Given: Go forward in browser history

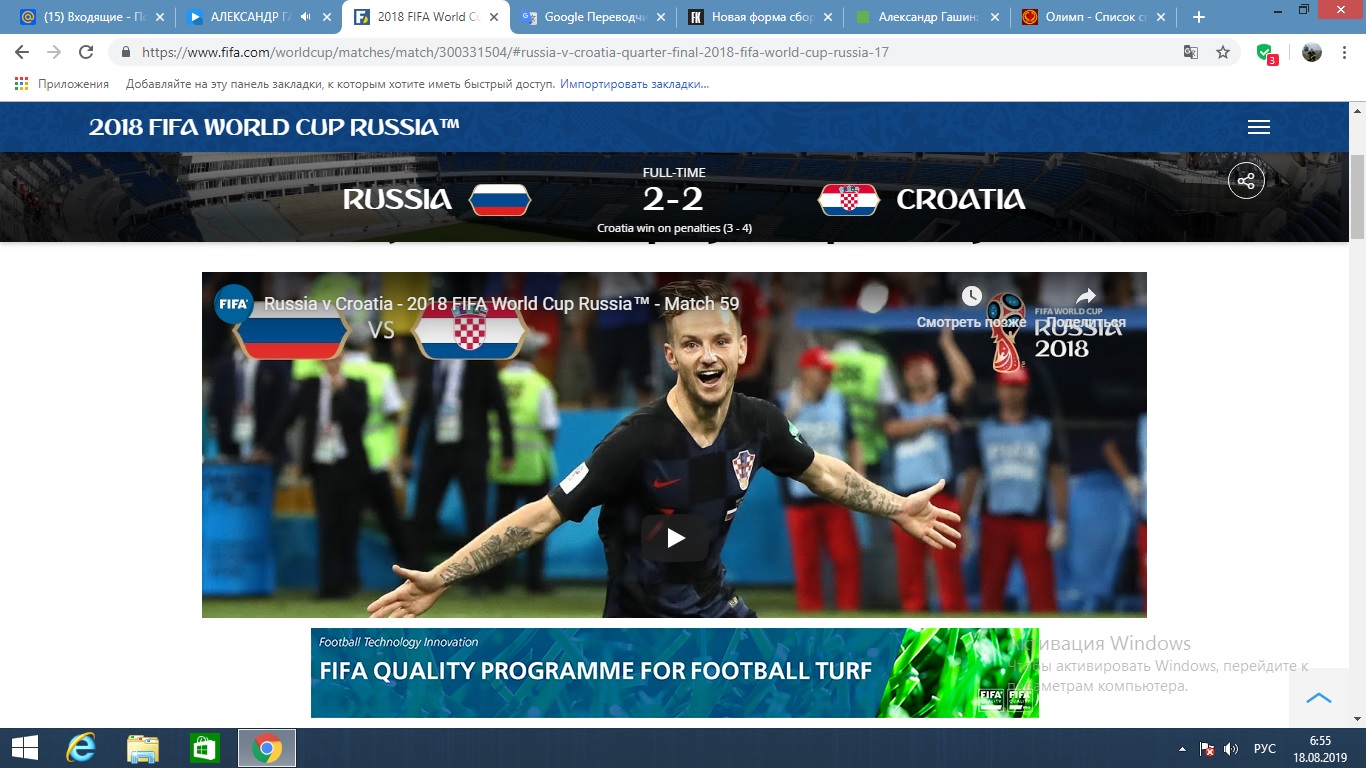Looking at the screenshot, I should pyautogui.click(x=54, y=52).
